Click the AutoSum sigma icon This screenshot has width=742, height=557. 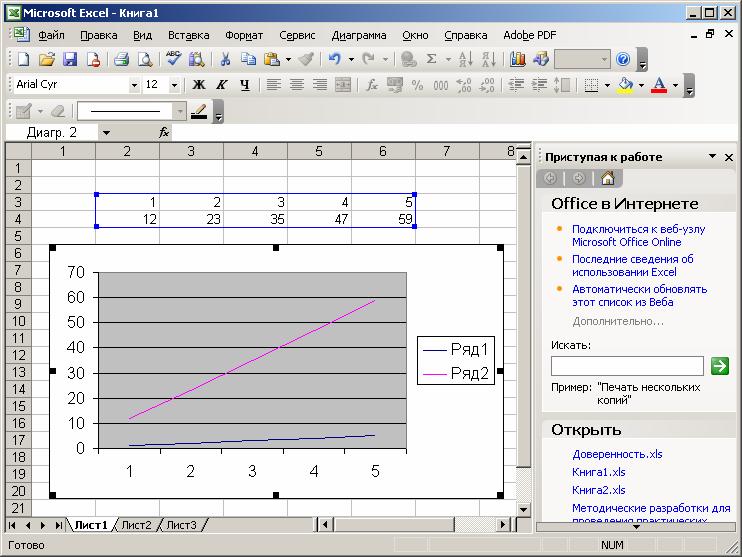(x=431, y=59)
